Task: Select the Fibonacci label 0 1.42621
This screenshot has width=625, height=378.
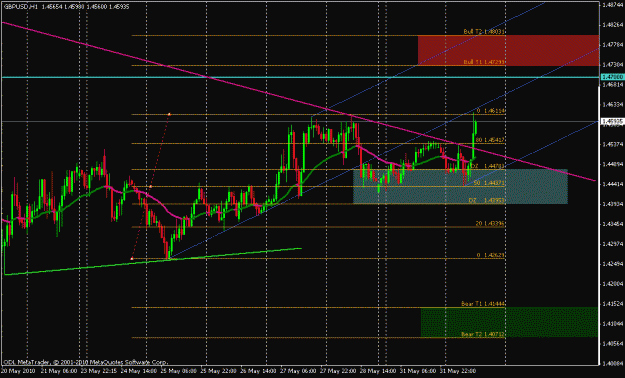Action: [x=491, y=255]
